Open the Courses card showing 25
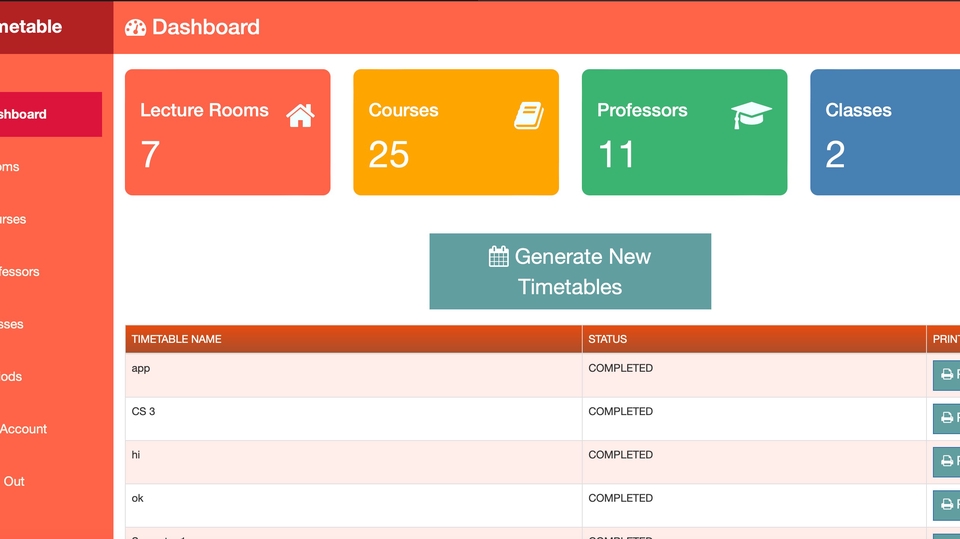Viewport: 960px width, 539px height. [x=456, y=132]
